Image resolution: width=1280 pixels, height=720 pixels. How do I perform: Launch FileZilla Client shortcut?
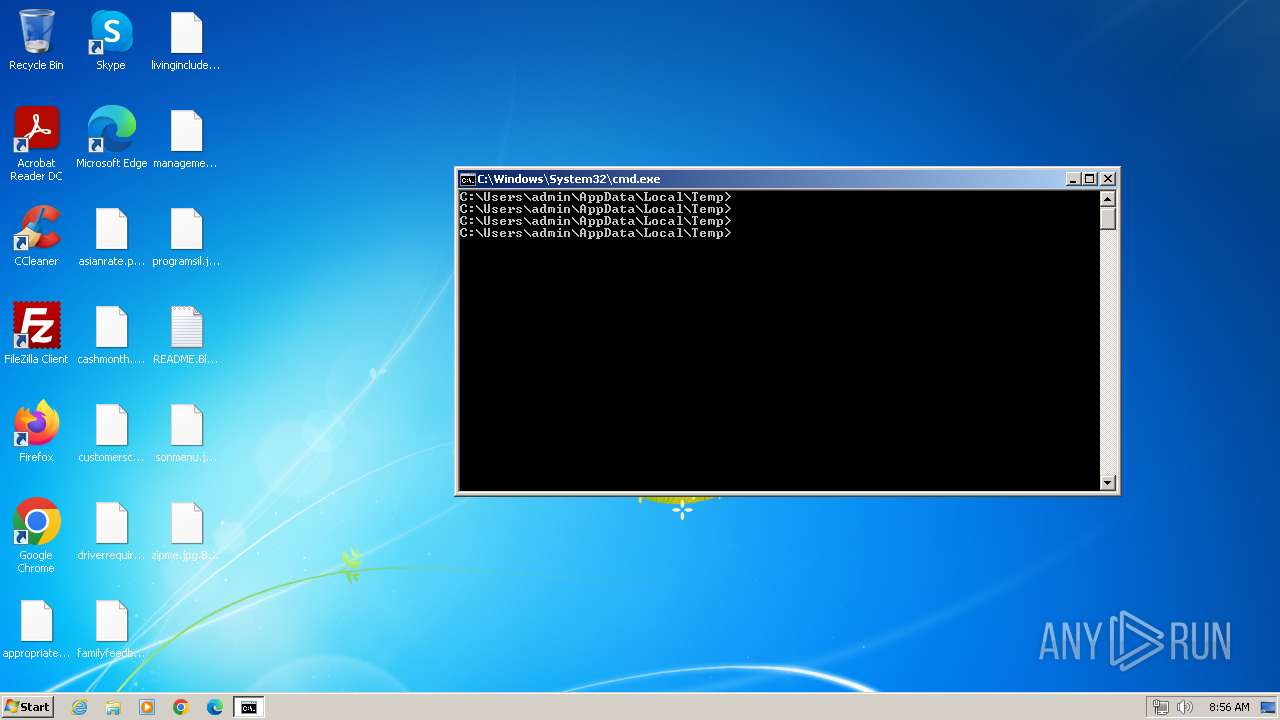[x=36, y=334]
